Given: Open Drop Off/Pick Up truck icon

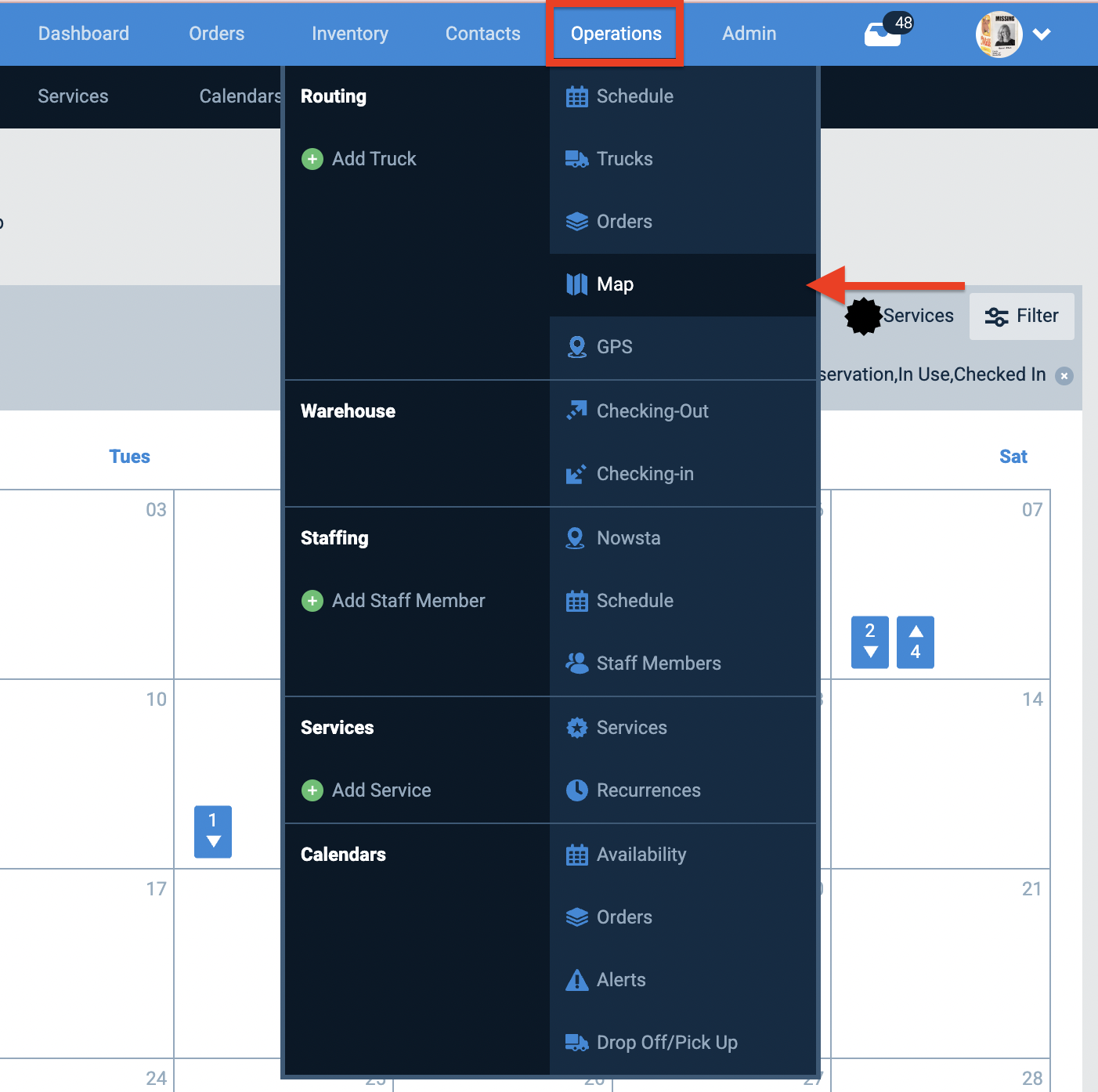Looking at the screenshot, I should point(577,1042).
